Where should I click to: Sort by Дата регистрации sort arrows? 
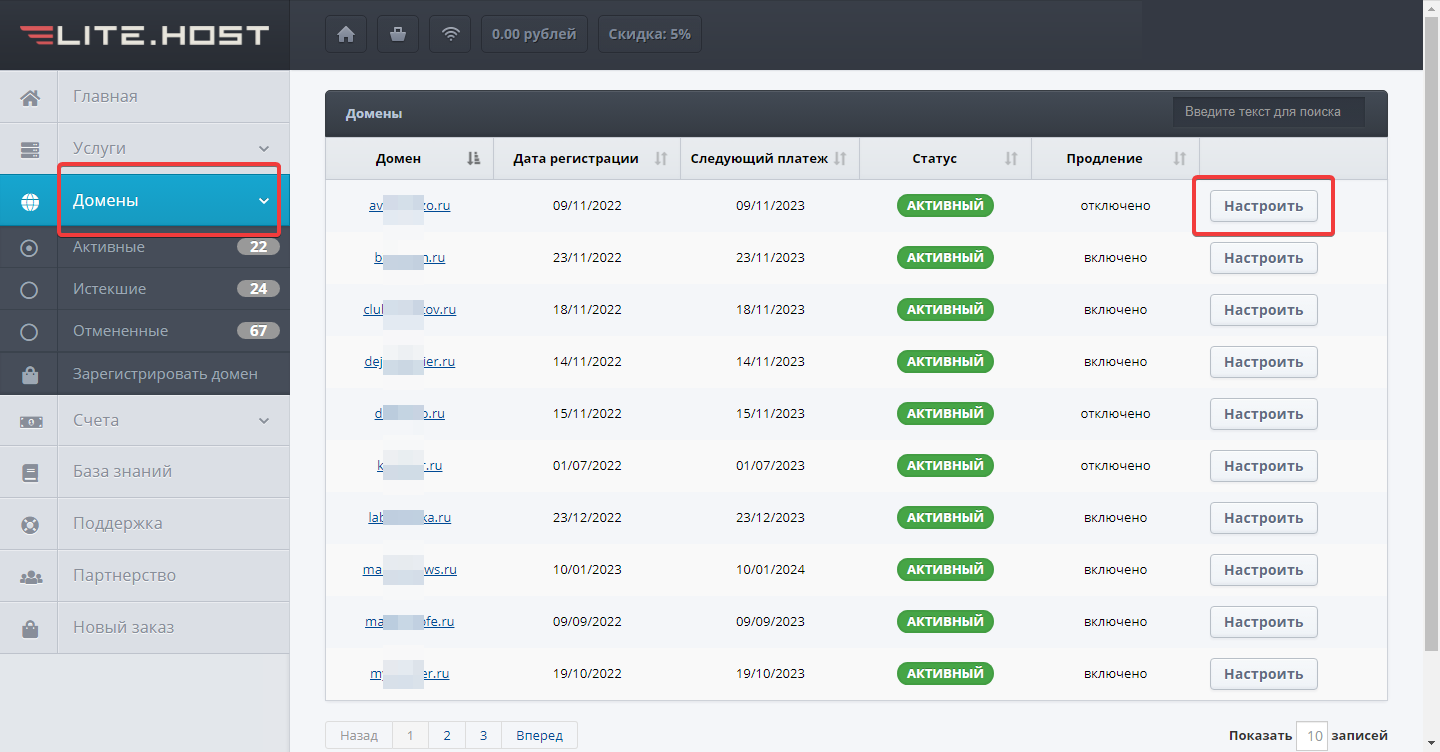click(661, 158)
